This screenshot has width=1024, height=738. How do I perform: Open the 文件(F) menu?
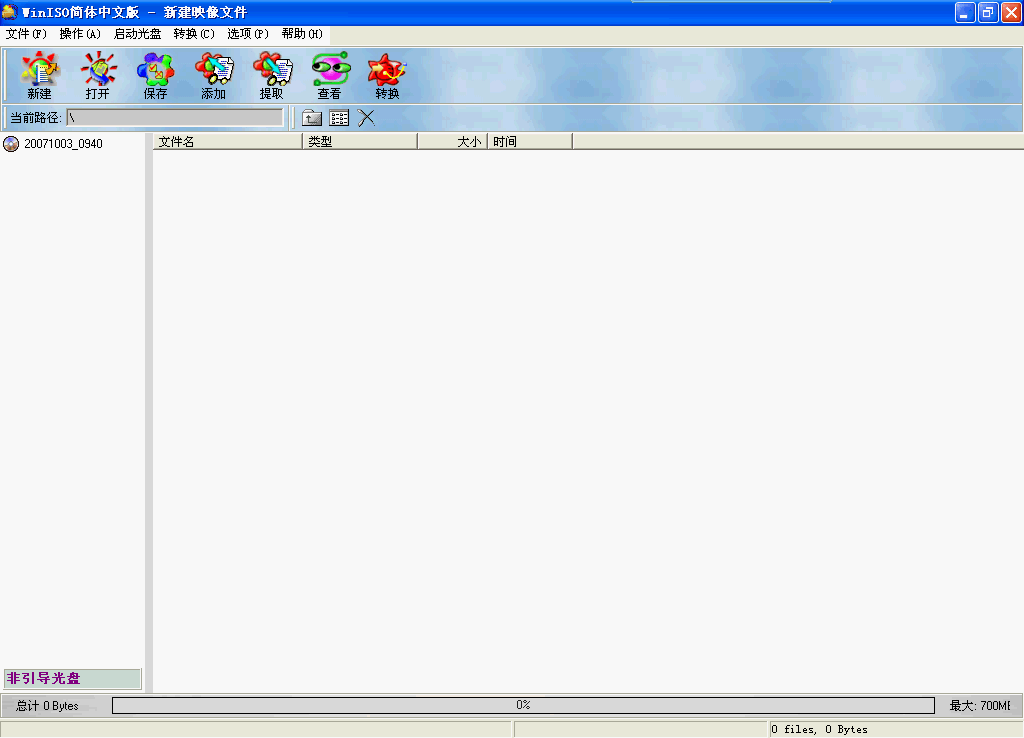coord(24,33)
